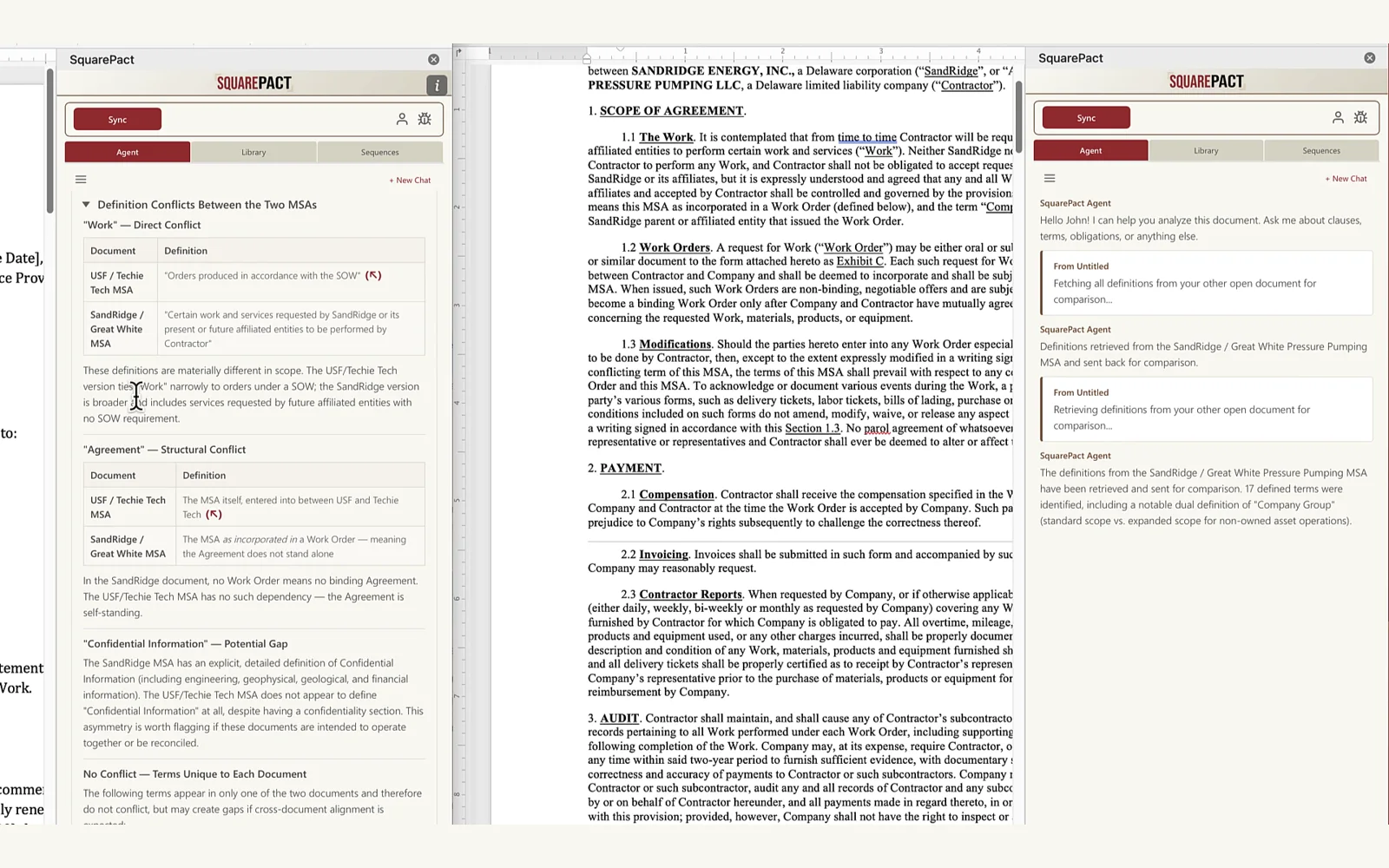Click 'PAYMENT' section heading
This screenshot has width=1389, height=868.
631,468
